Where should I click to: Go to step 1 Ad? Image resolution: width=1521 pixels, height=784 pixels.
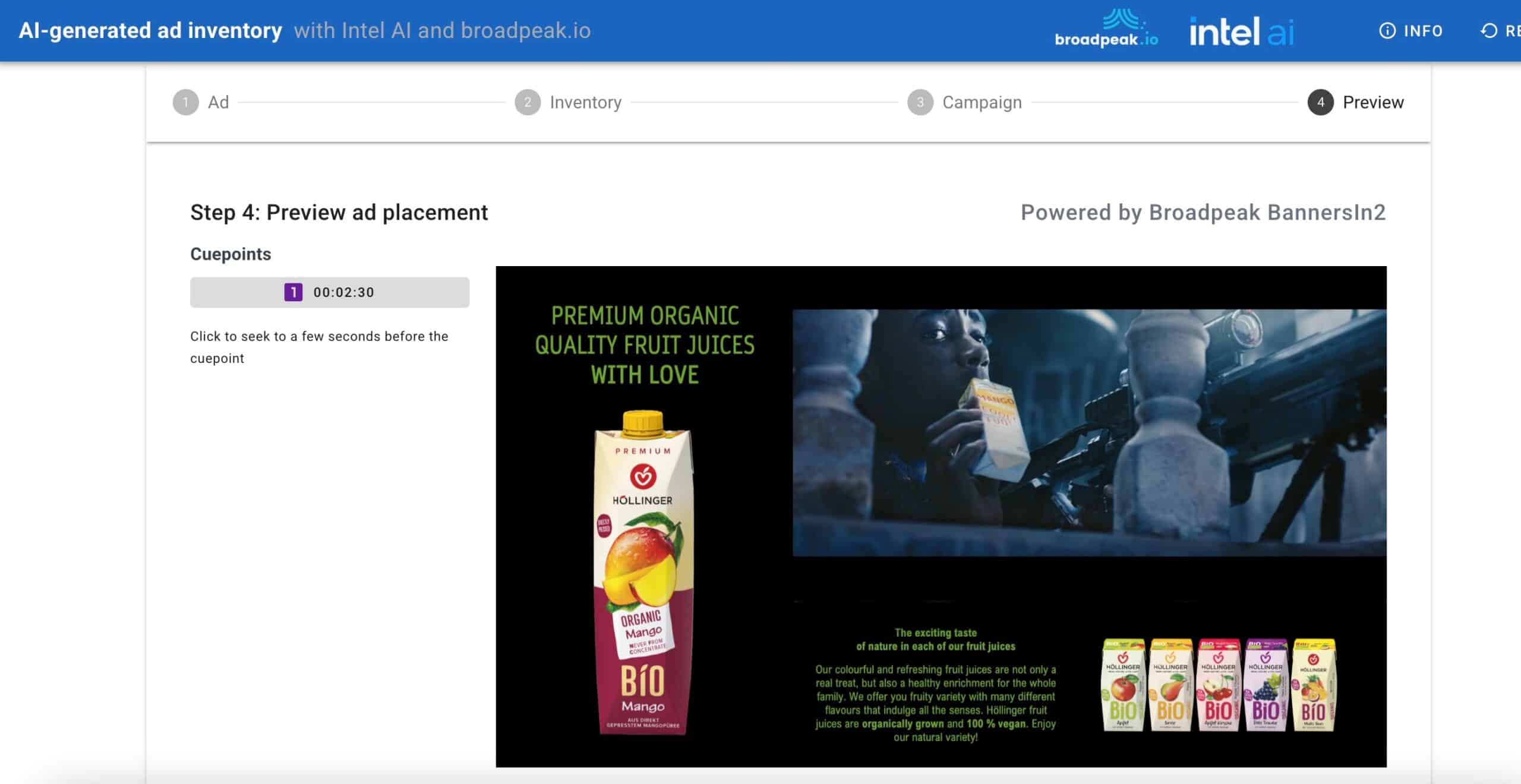(x=201, y=102)
